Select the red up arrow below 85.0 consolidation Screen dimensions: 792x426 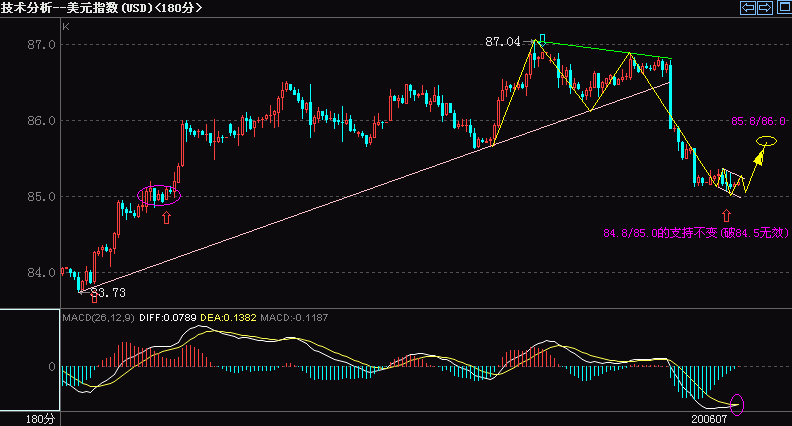(x=166, y=215)
